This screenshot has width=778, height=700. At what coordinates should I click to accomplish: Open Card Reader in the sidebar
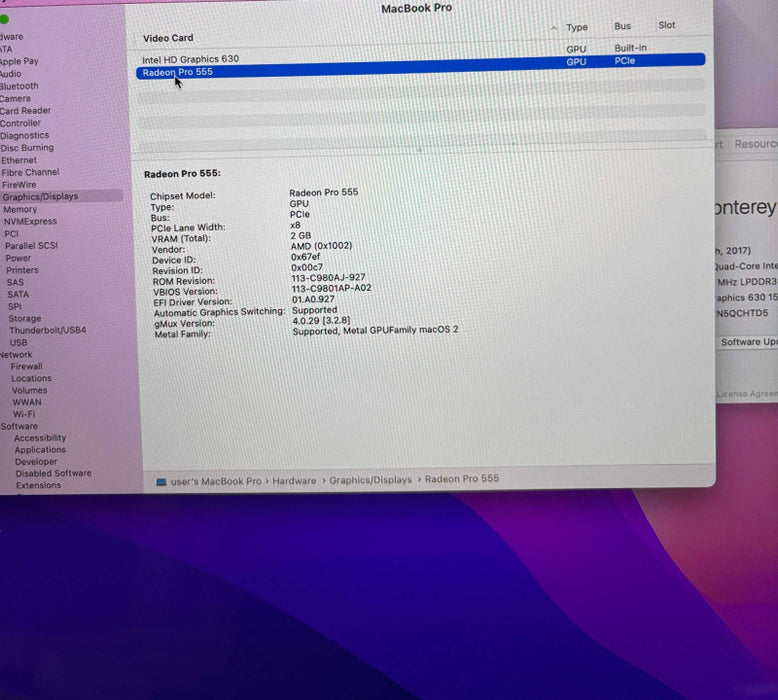click(25, 111)
